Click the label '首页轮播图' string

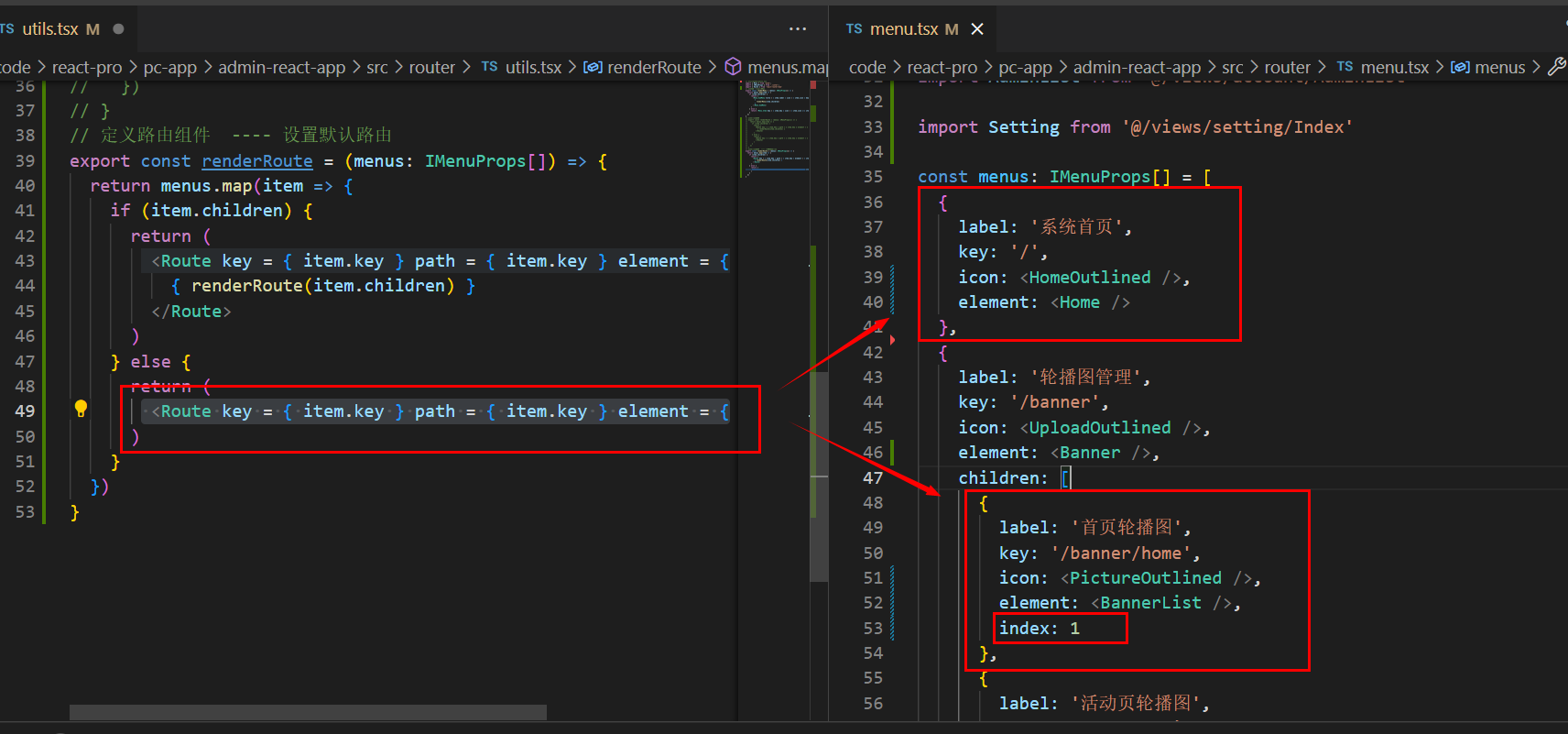pyautogui.click(x=1127, y=528)
